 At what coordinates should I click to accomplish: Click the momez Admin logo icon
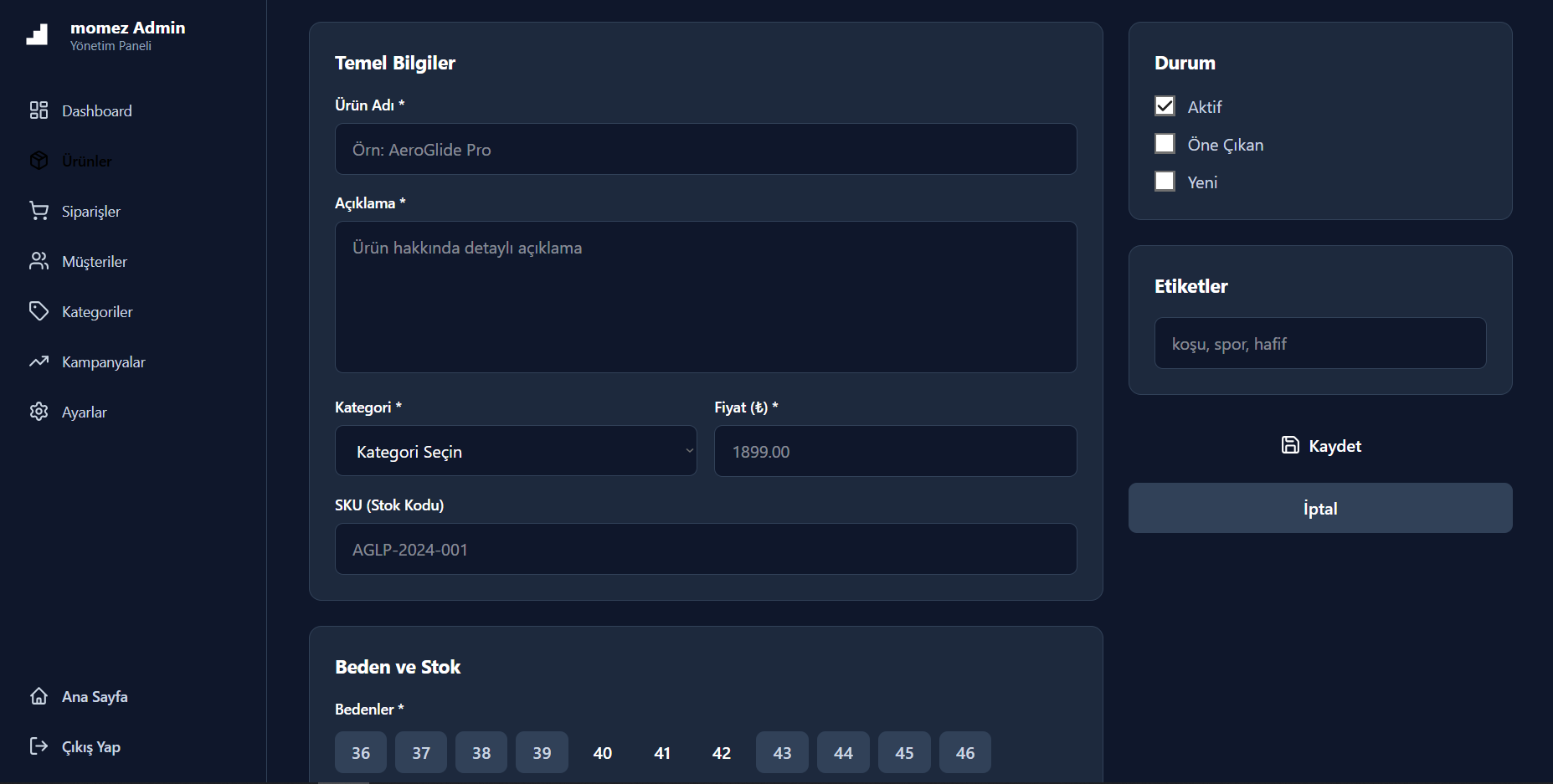[38, 34]
